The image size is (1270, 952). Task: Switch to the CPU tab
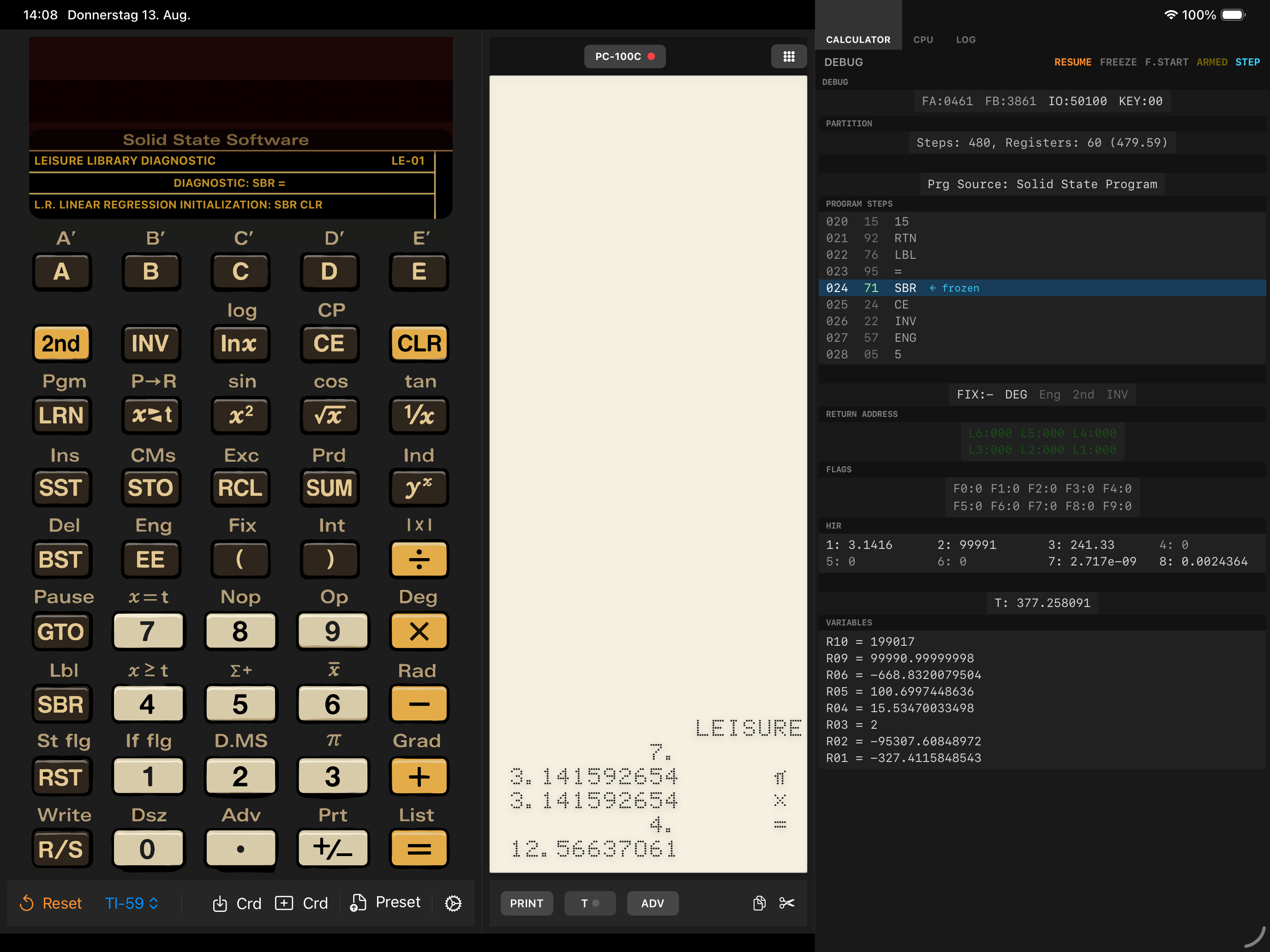click(x=923, y=40)
